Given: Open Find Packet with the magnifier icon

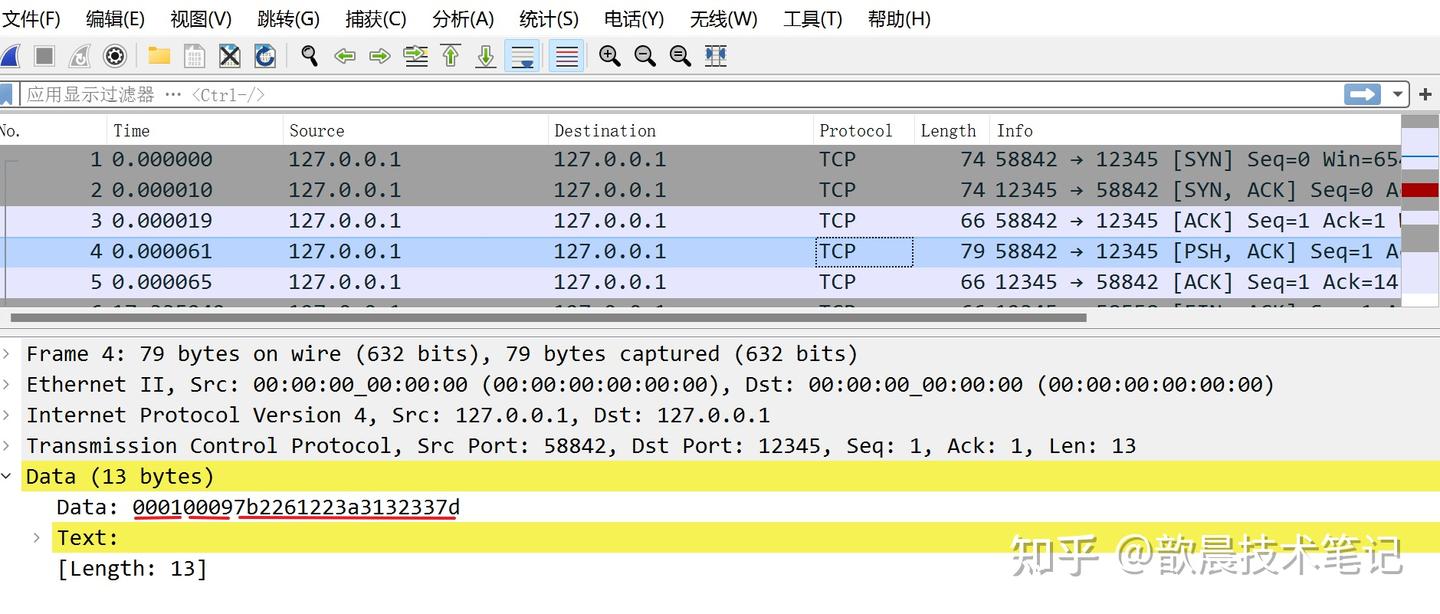Looking at the screenshot, I should click(309, 55).
